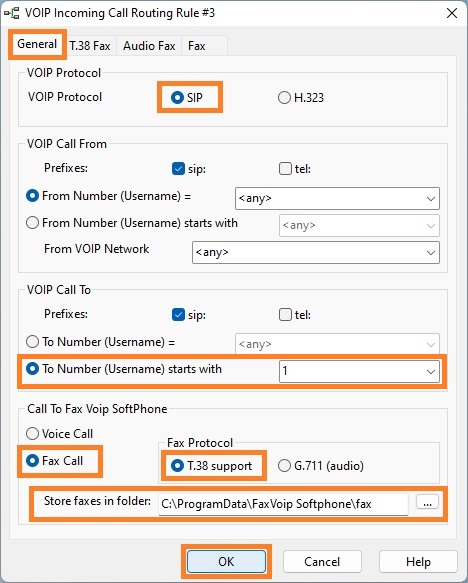Screen dimensions: 468x583
Task: Enable tel: prefix under VOIP Call To
Action: [x=285, y=315]
